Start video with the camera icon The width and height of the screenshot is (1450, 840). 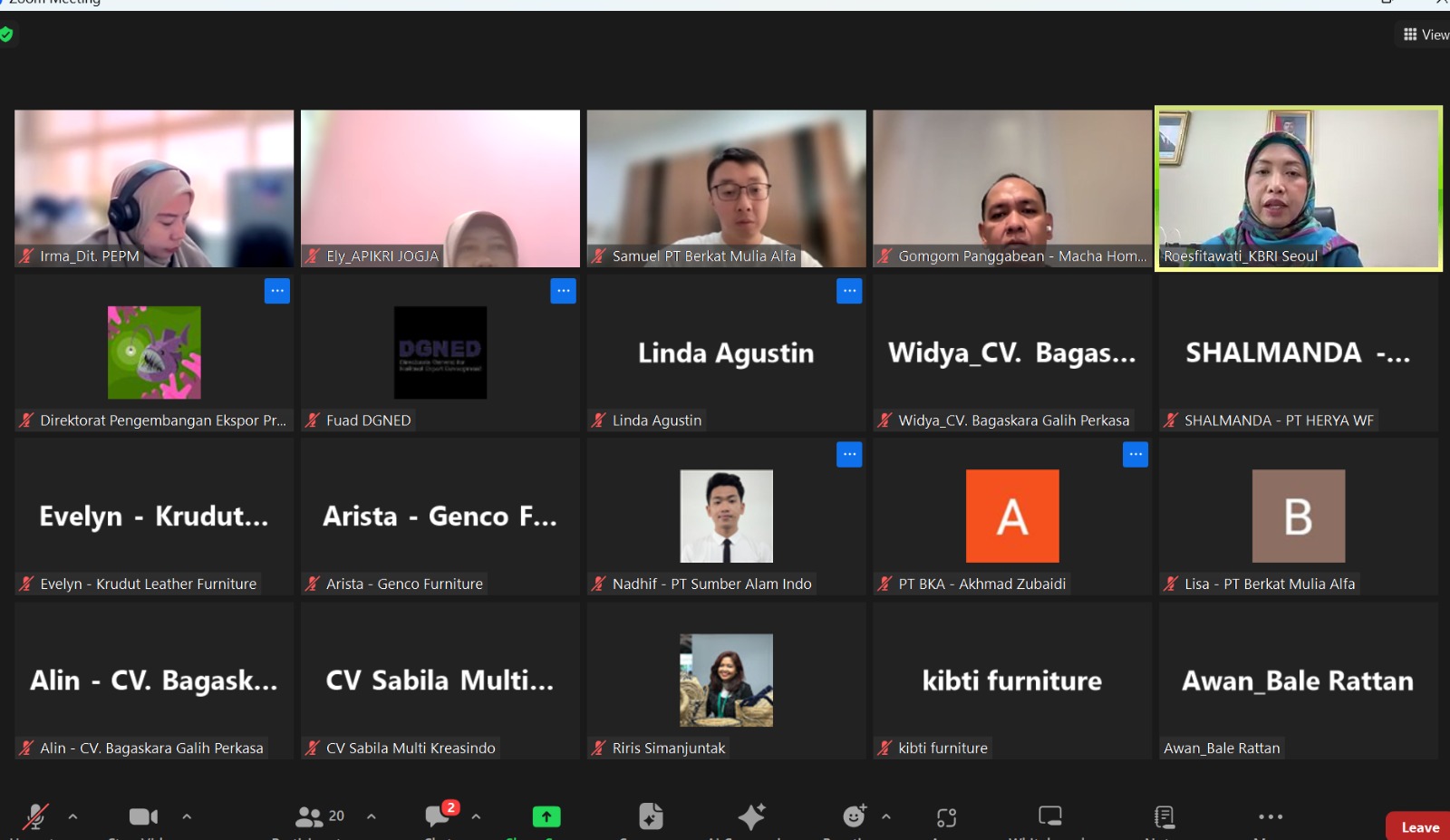point(143,816)
